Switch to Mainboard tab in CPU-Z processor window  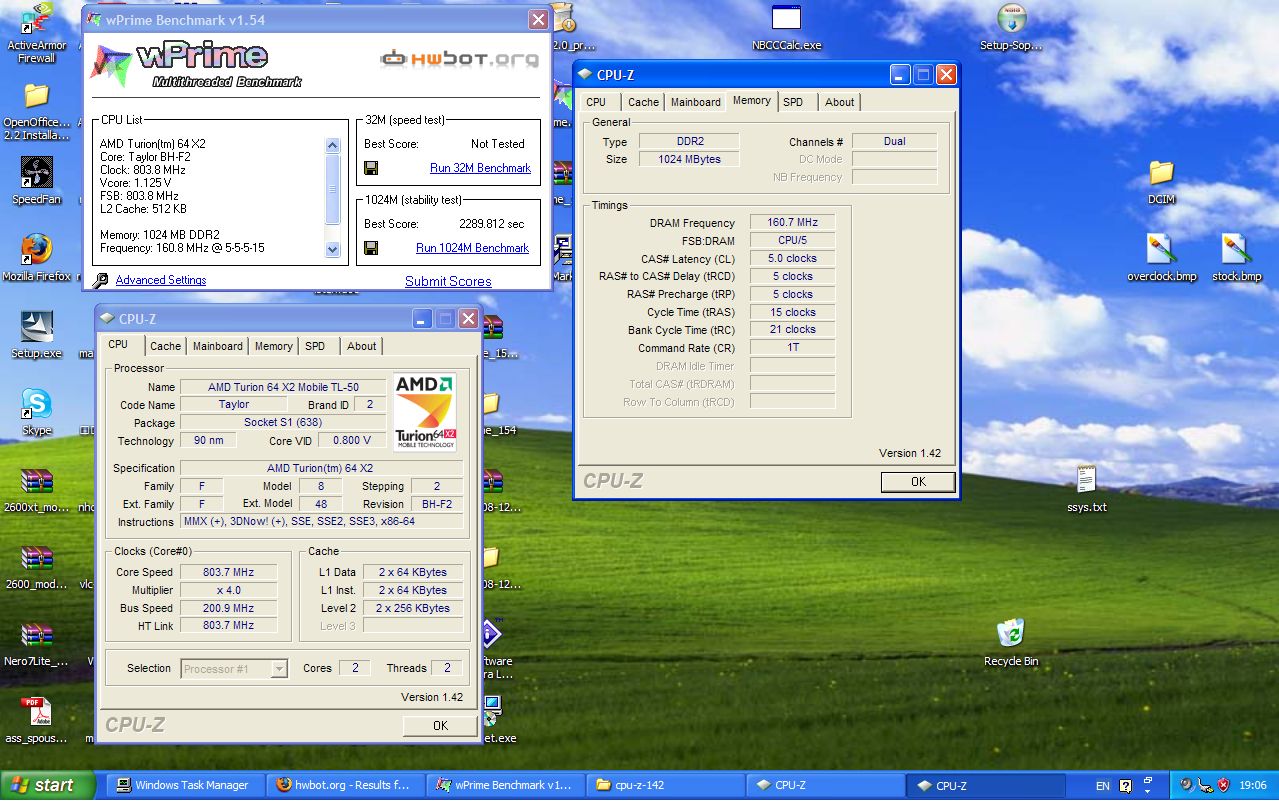pos(218,346)
